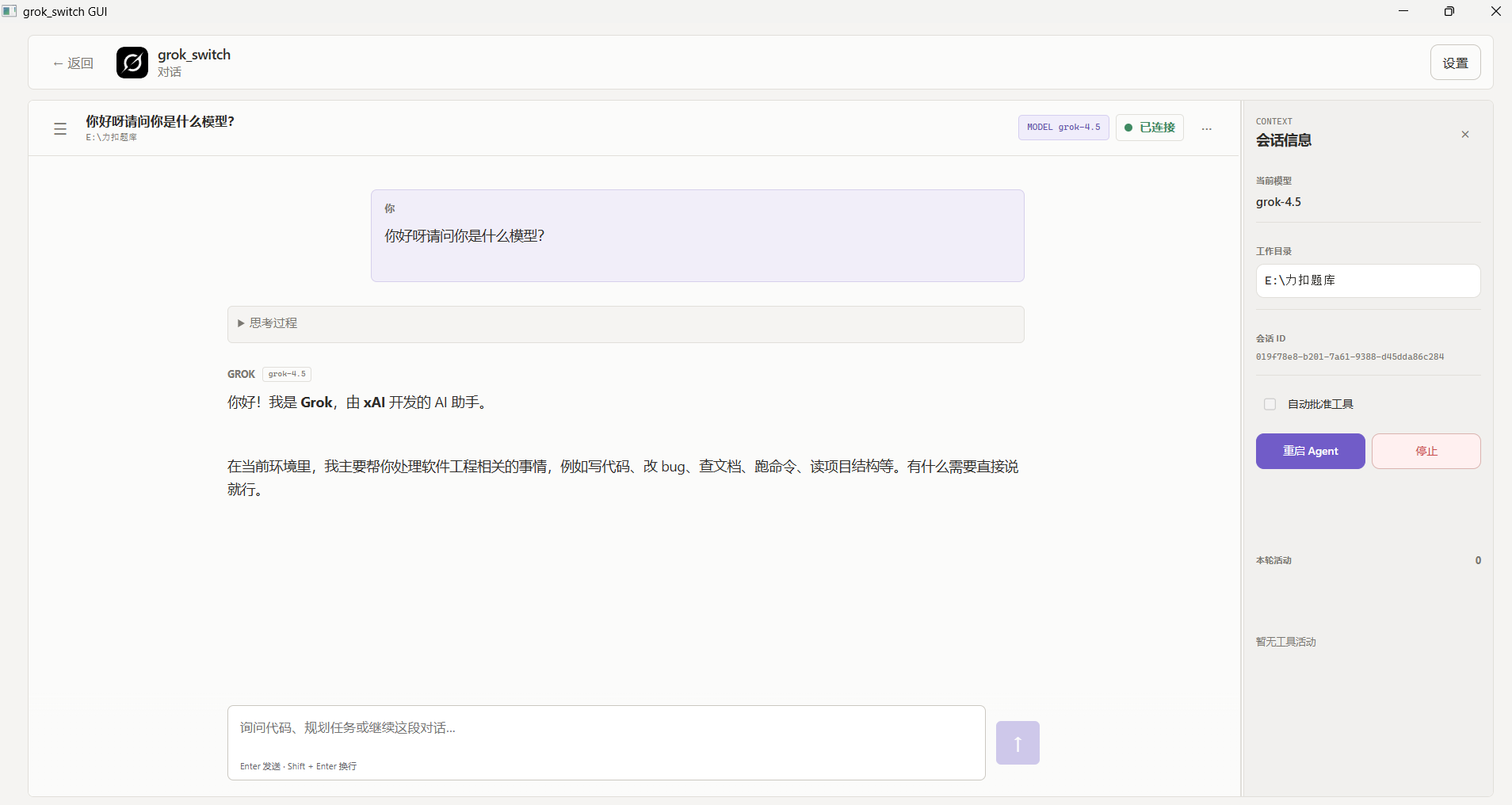Click the 已连接 connection status indicator
Viewport: 1512px width, 805px height.
coord(1150,128)
